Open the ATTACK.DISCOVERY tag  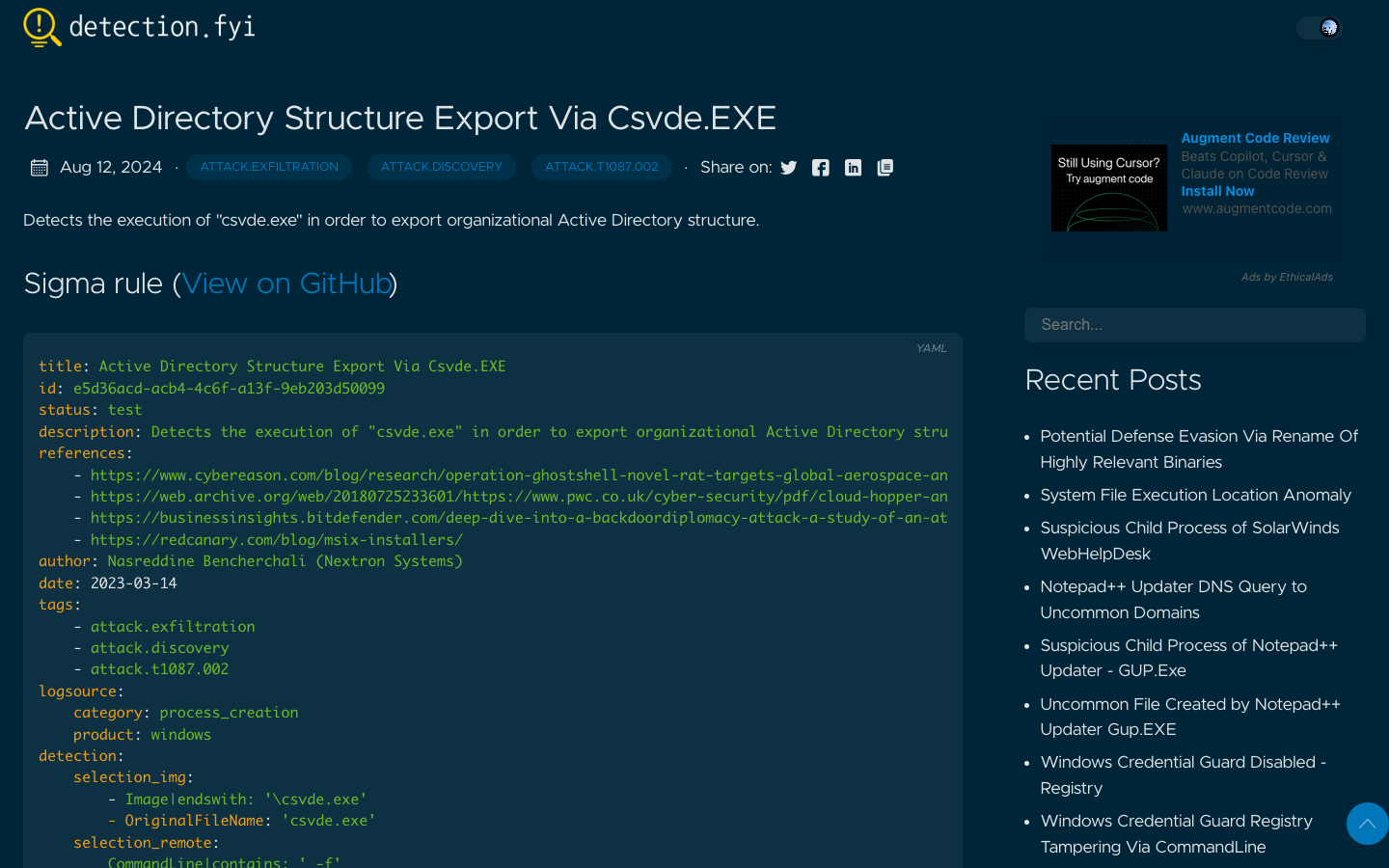coord(441,167)
